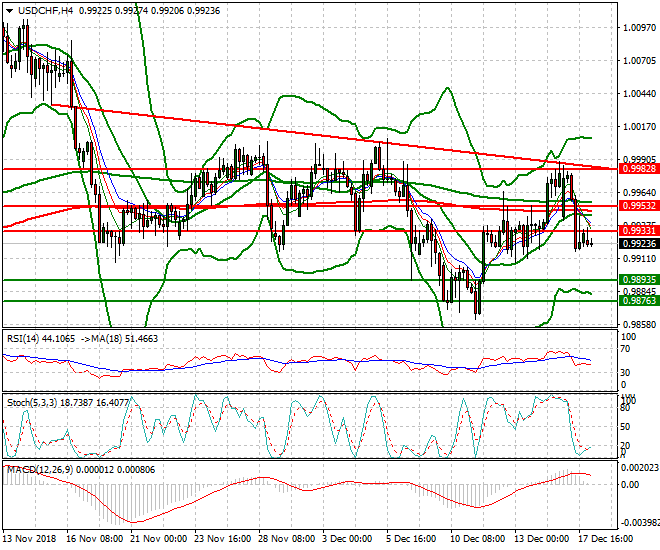Select the red 0.99828 resistance price label
The image size is (660, 550).
coord(639,169)
